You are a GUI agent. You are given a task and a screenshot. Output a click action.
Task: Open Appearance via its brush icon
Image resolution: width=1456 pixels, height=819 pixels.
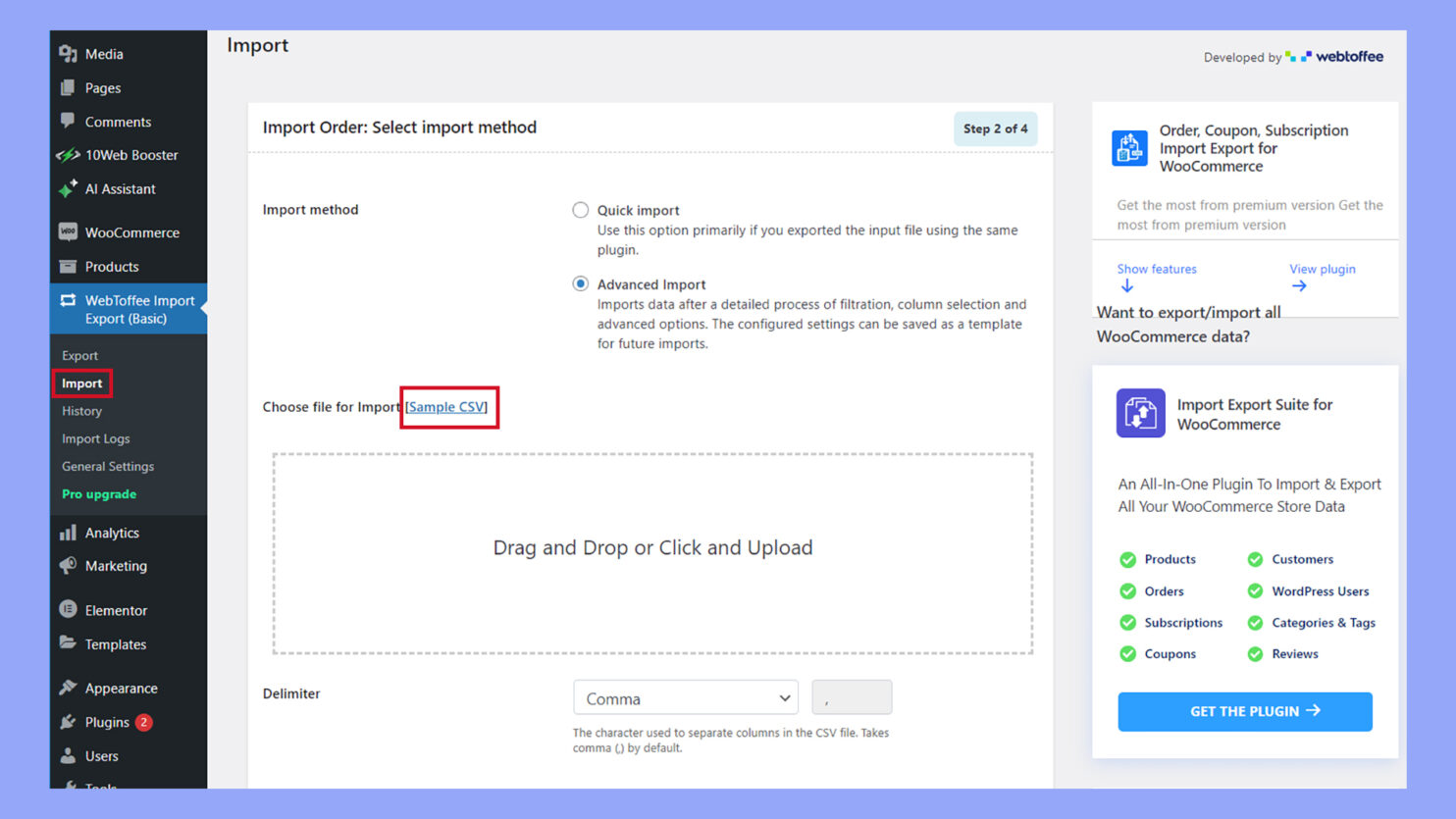coord(68,688)
